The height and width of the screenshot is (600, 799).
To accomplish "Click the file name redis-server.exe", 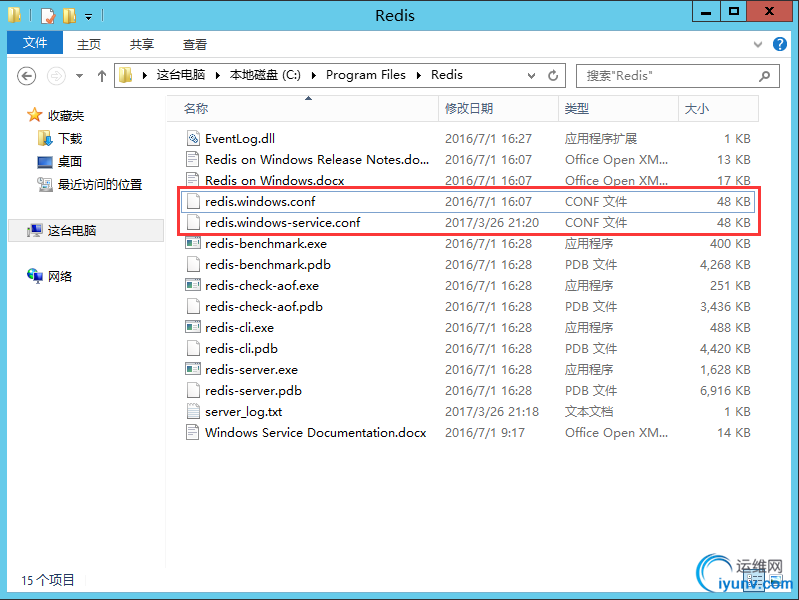I will click(x=251, y=370).
